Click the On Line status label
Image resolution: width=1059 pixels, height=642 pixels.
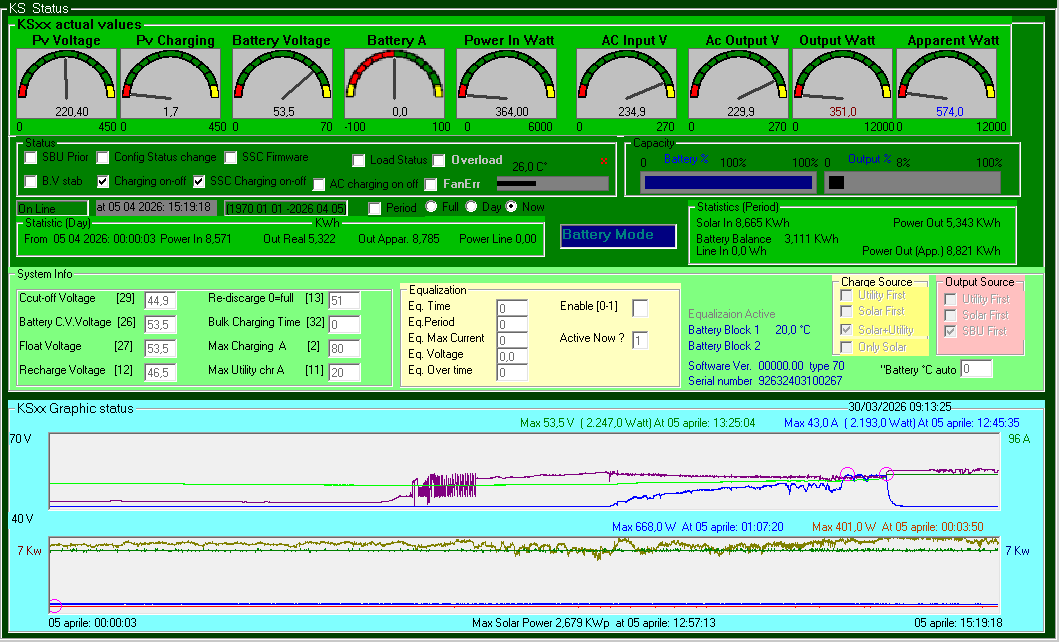(40, 207)
